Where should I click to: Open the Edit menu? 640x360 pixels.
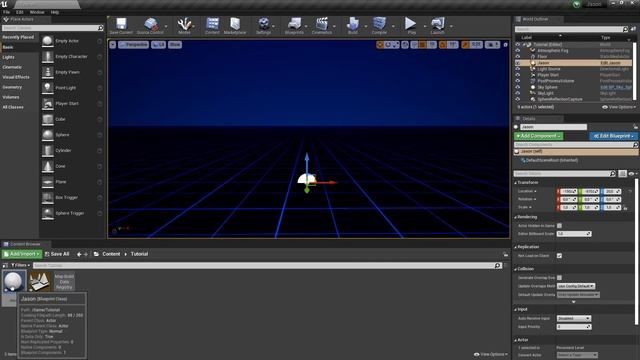[x=19, y=12]
